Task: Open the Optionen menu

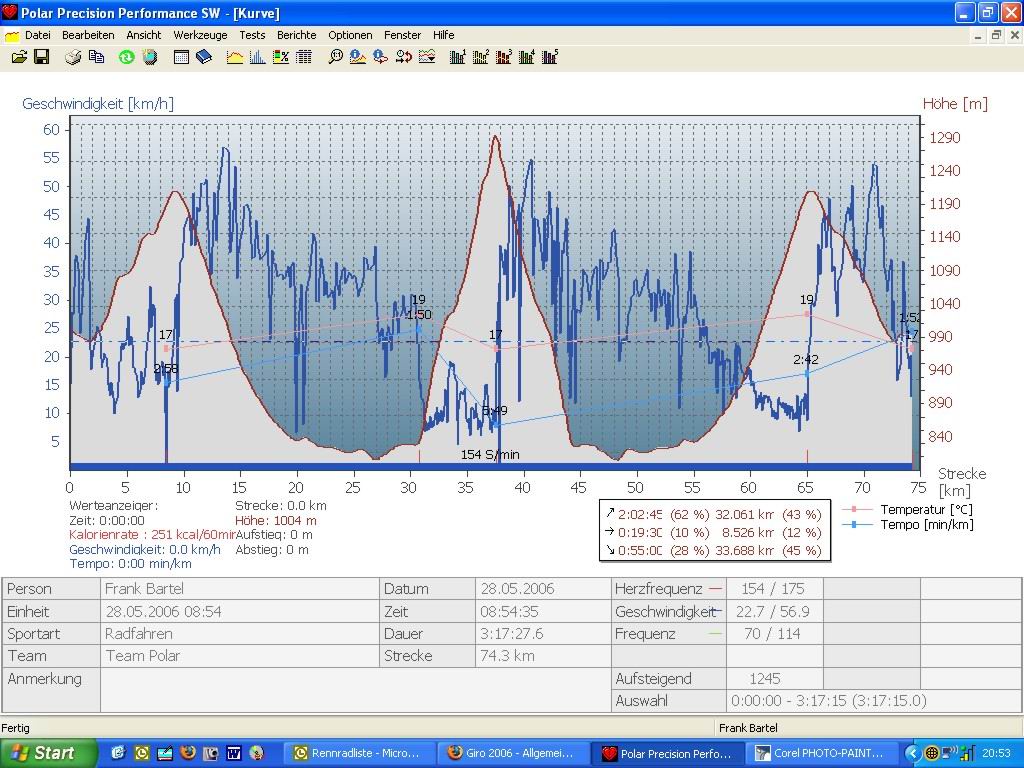Action: [x=350, y=35]
